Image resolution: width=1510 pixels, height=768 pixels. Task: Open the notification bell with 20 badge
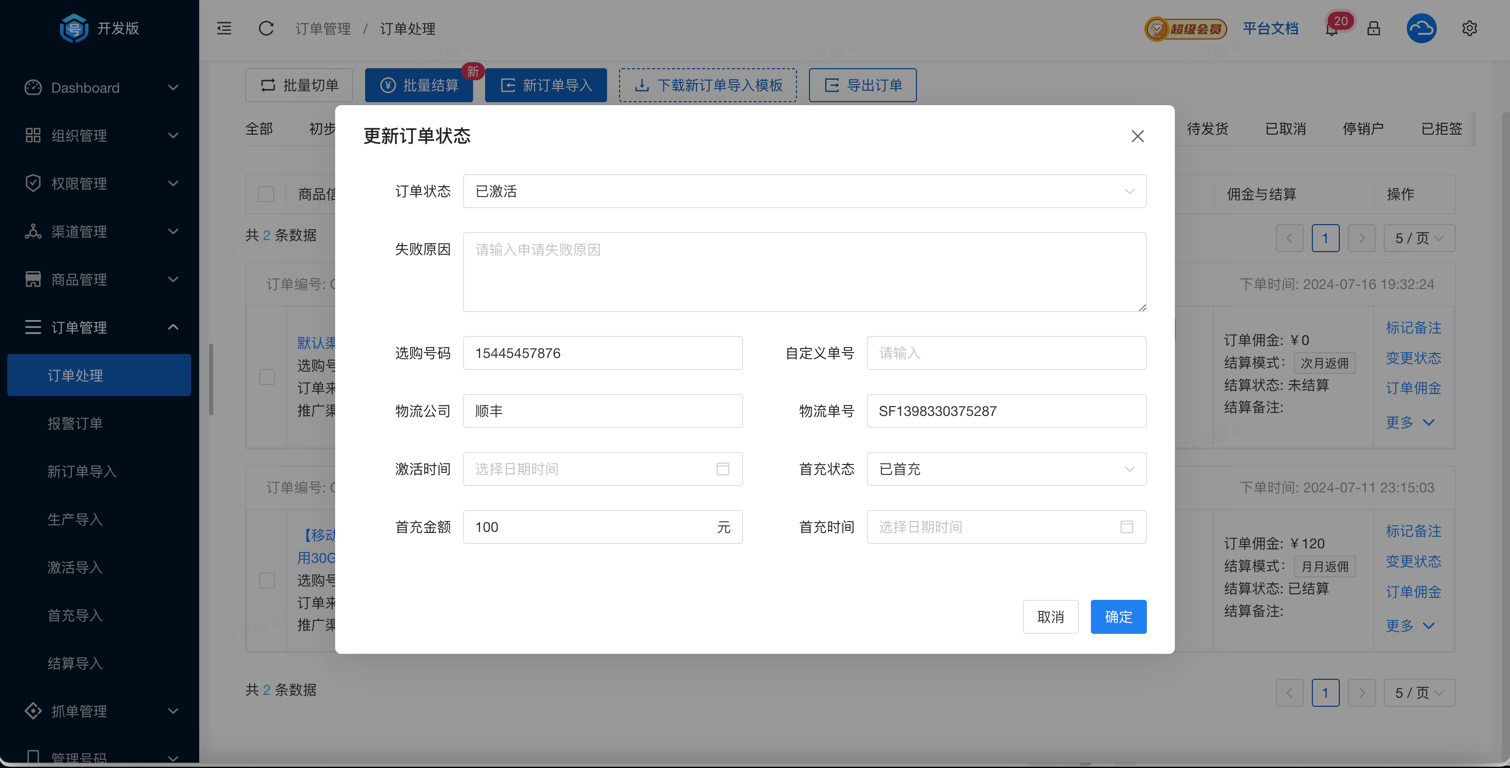click(x=1332, y=28)
